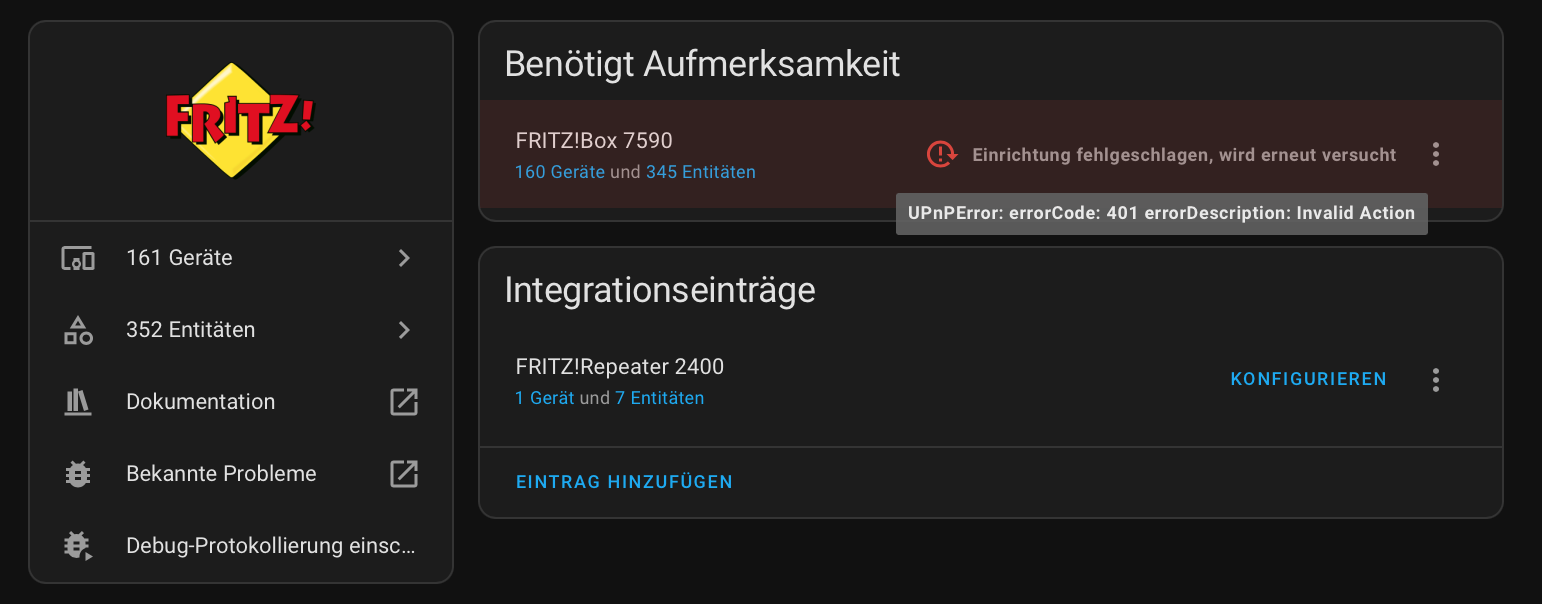Open the 7 Entitäten link under FRITZ!Repeater
The width and height of the screenshot is (1542, 604).
[x=659, y=398]
